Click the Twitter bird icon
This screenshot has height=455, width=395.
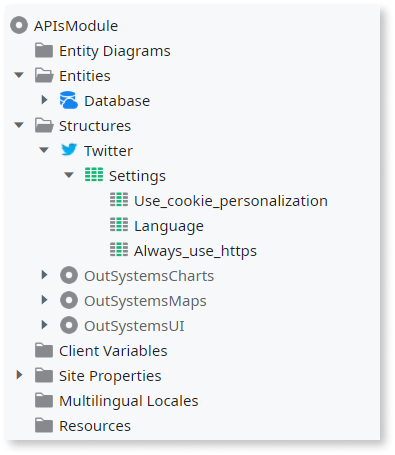69,150
